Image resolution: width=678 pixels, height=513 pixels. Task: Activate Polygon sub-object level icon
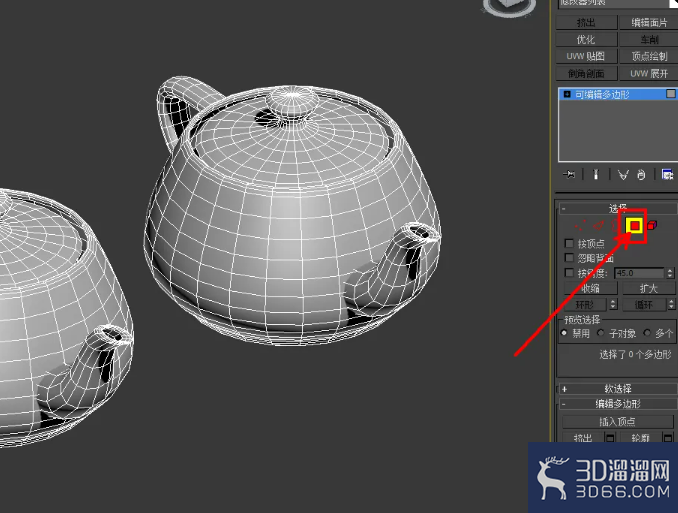[x=635, y=225]
